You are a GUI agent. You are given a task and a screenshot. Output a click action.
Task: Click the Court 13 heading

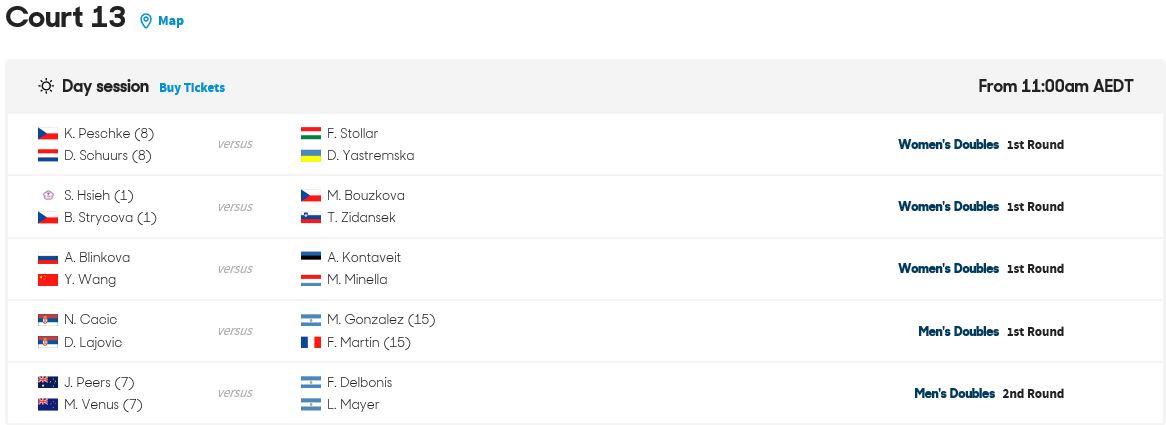click(65, 17)
